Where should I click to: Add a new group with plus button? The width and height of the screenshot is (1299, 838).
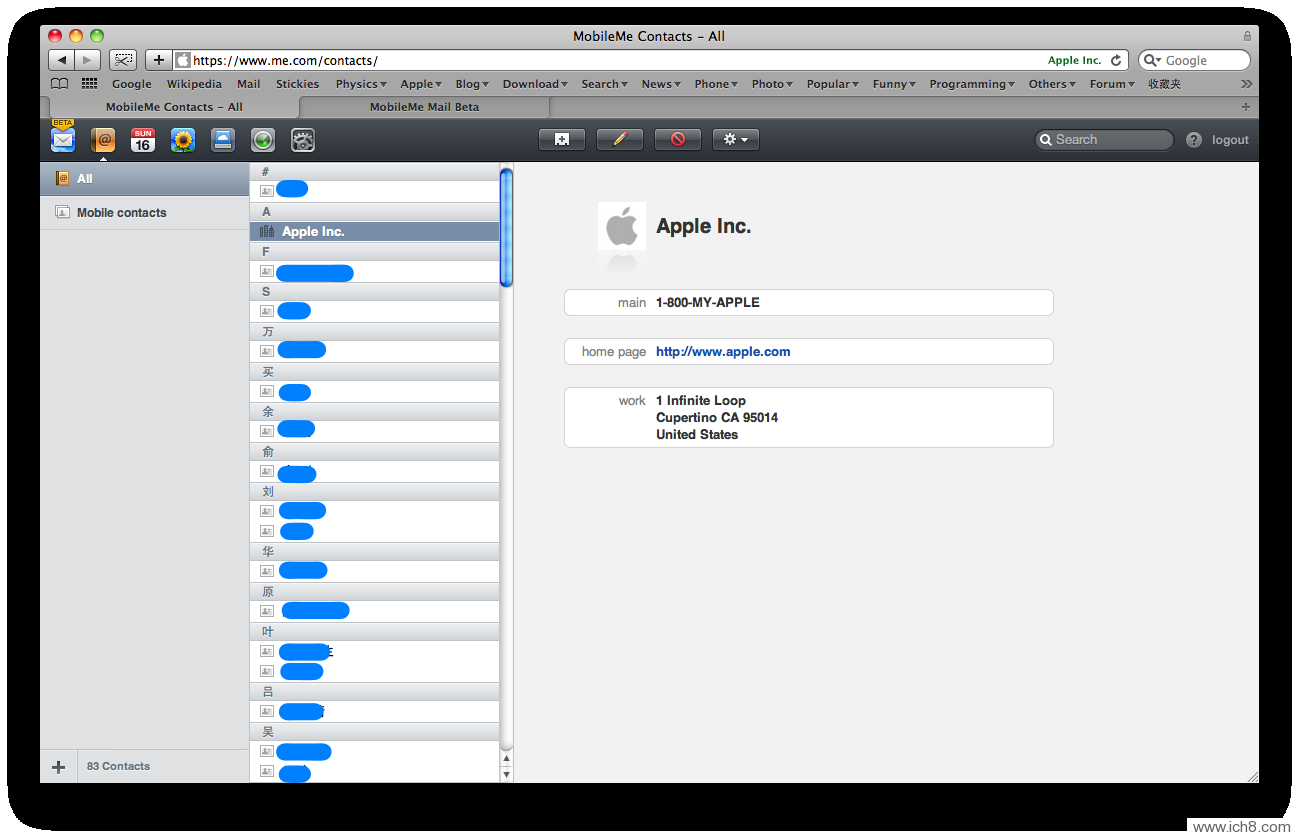click(59, 767)
